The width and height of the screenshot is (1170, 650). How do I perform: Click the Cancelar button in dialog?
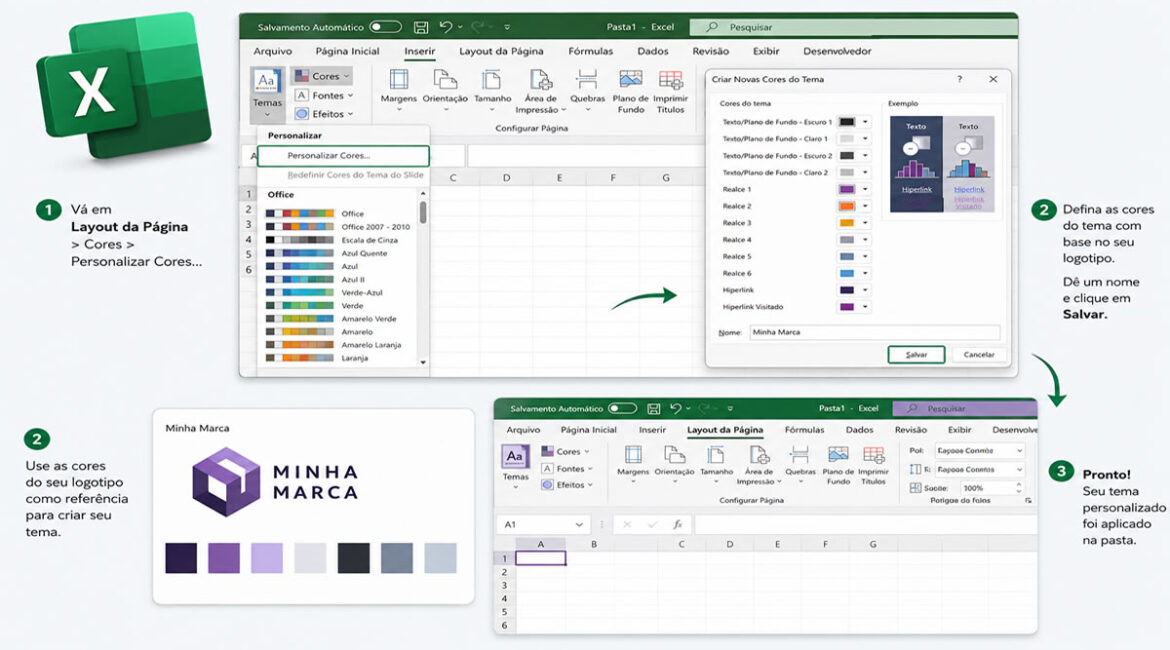click(x=978, y=354)
